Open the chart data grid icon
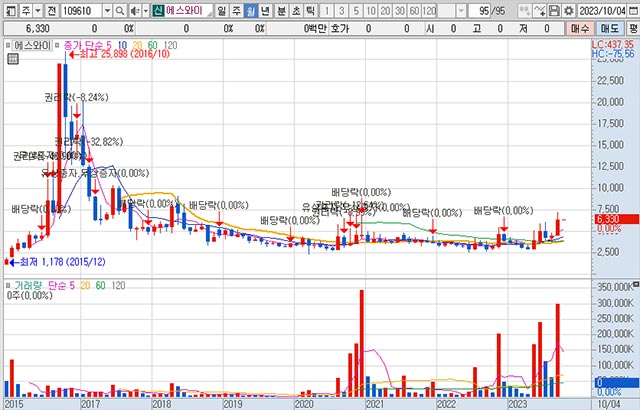 pyautogui.click(x=13, y=59)
